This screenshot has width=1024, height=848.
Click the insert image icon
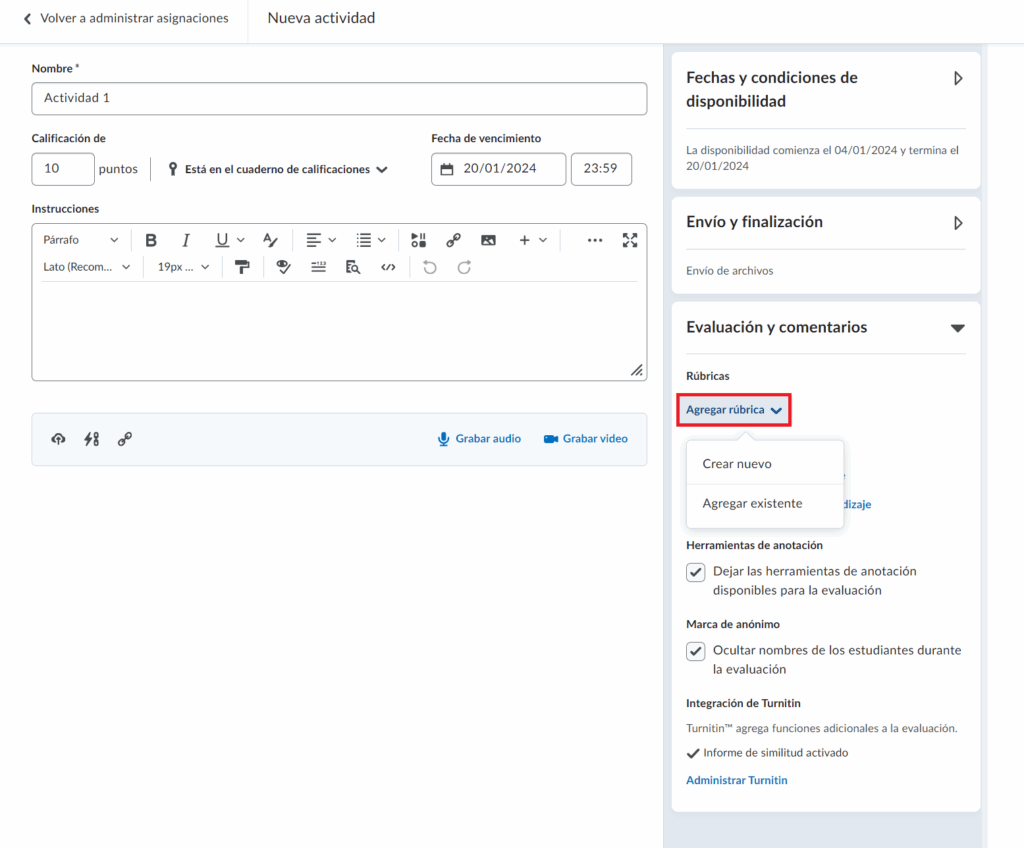[488, 240]
